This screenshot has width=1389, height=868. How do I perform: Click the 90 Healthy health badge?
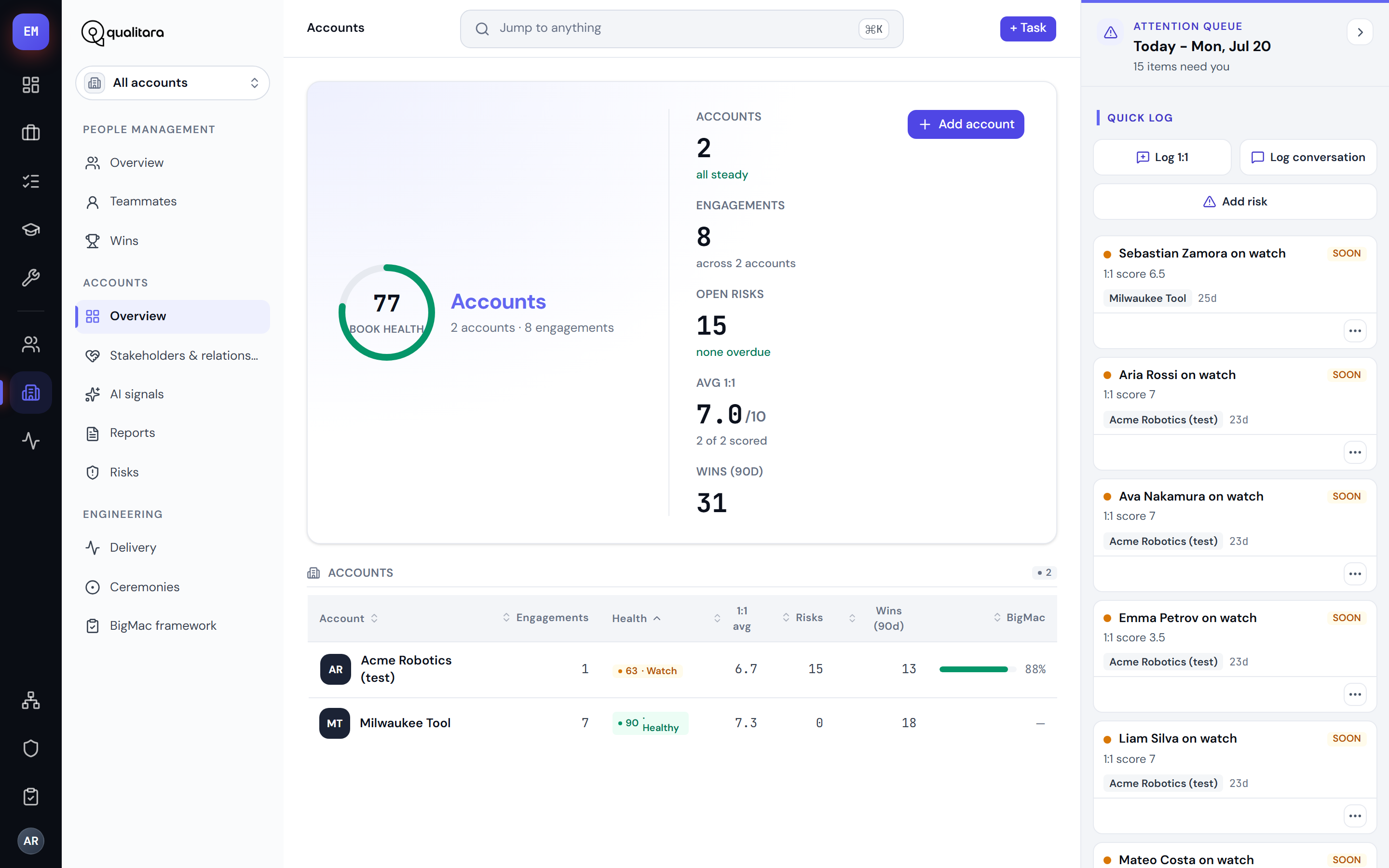point(650,723)
